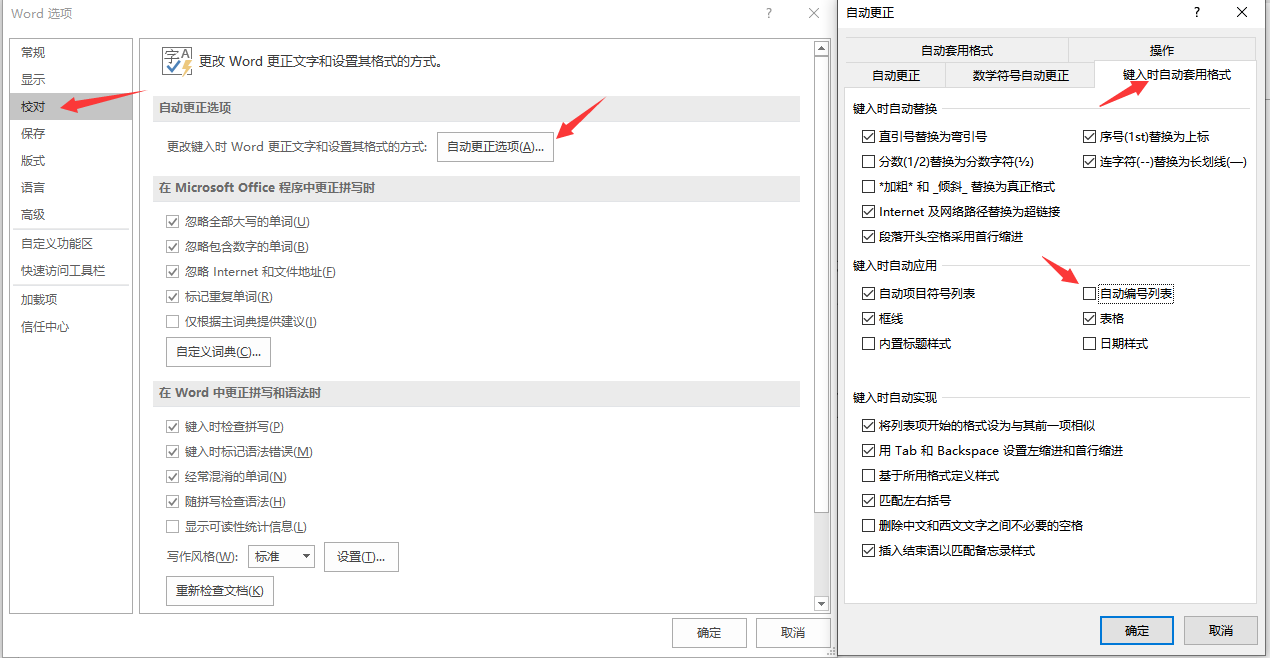Cancel the Word 选项 dialog
Screen dimensions: 1270x658
793,632
